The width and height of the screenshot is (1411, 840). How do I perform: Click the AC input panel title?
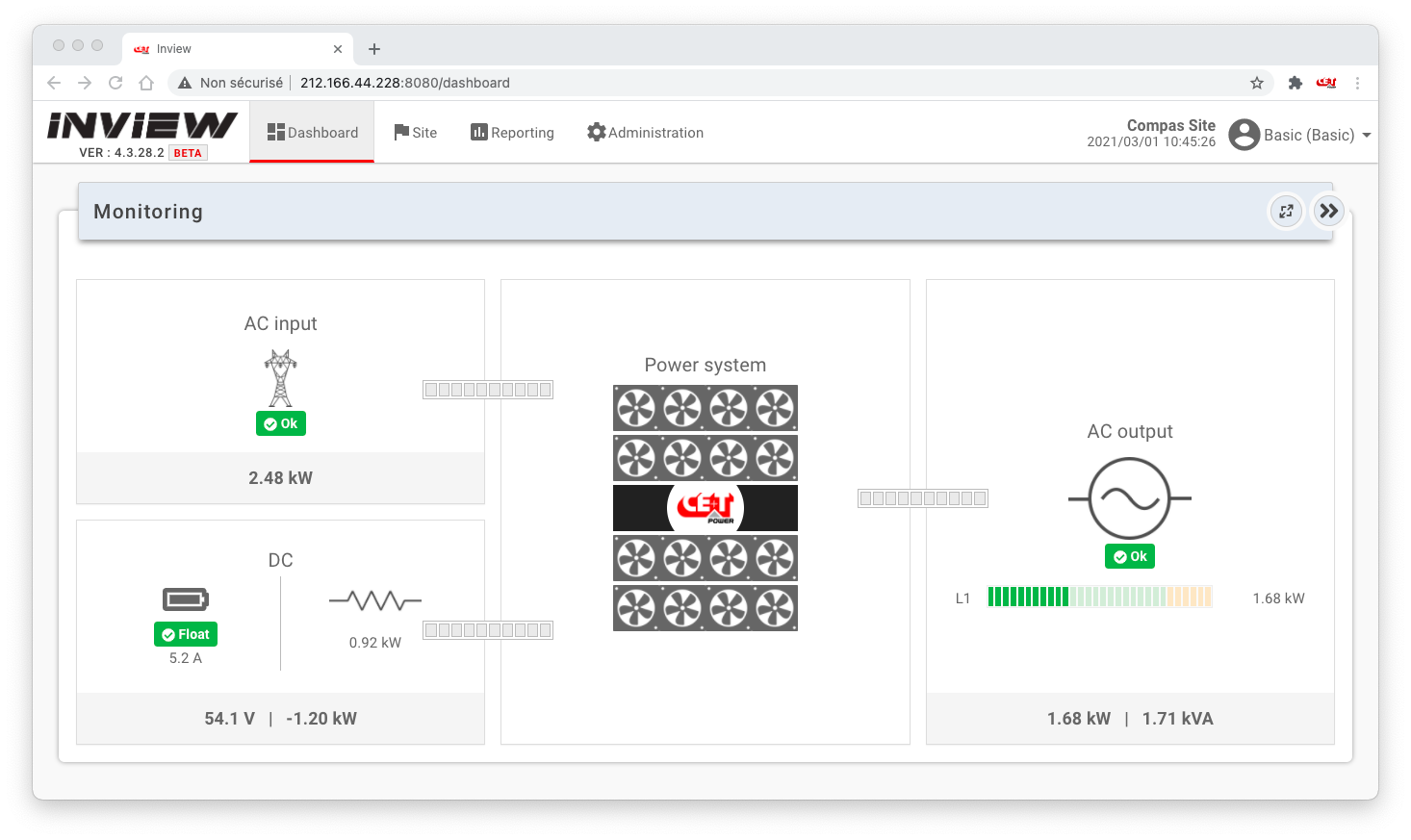click(280, 323)
